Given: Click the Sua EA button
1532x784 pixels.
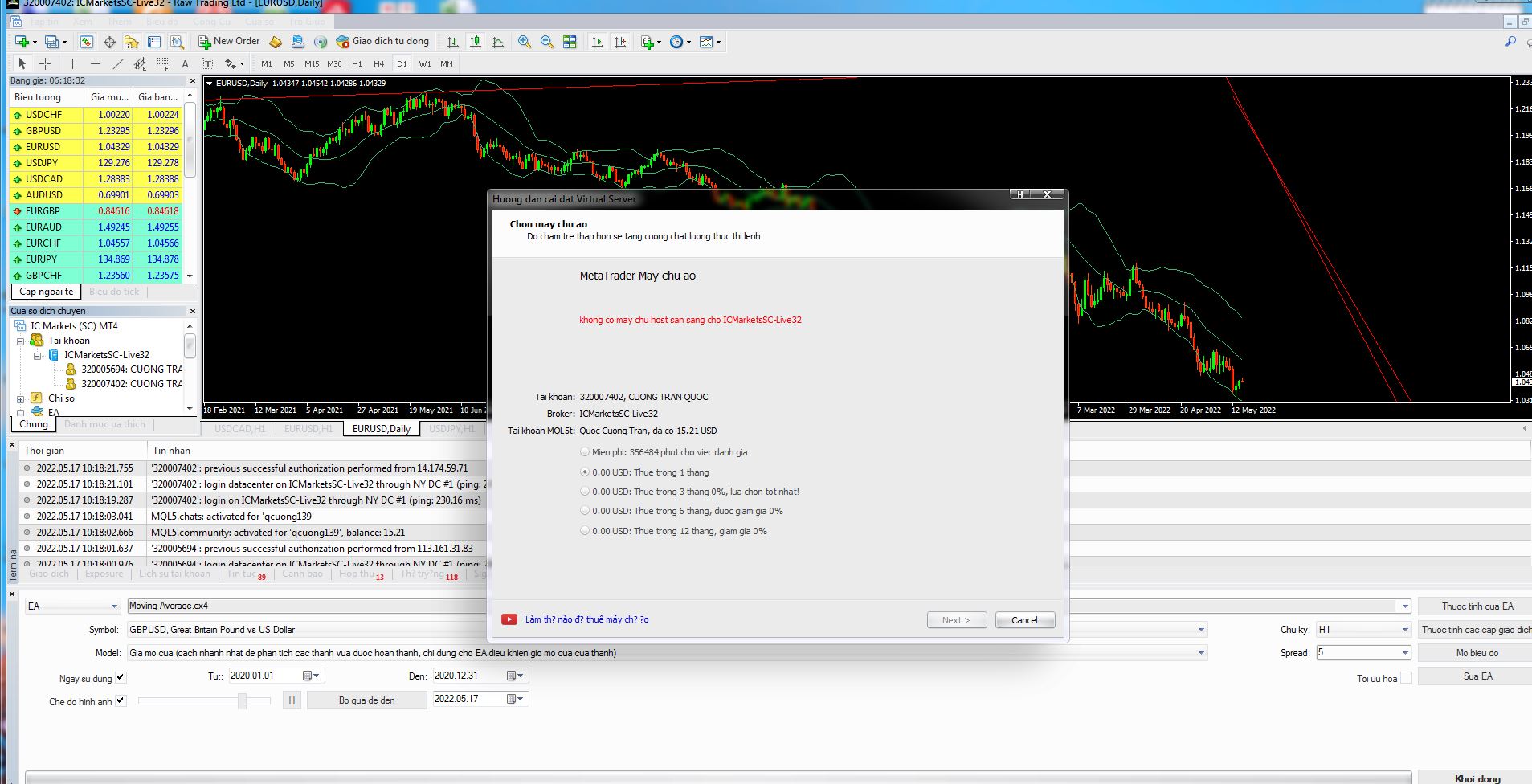Looking at the screenshot, I should click(x=1477, y=676).
